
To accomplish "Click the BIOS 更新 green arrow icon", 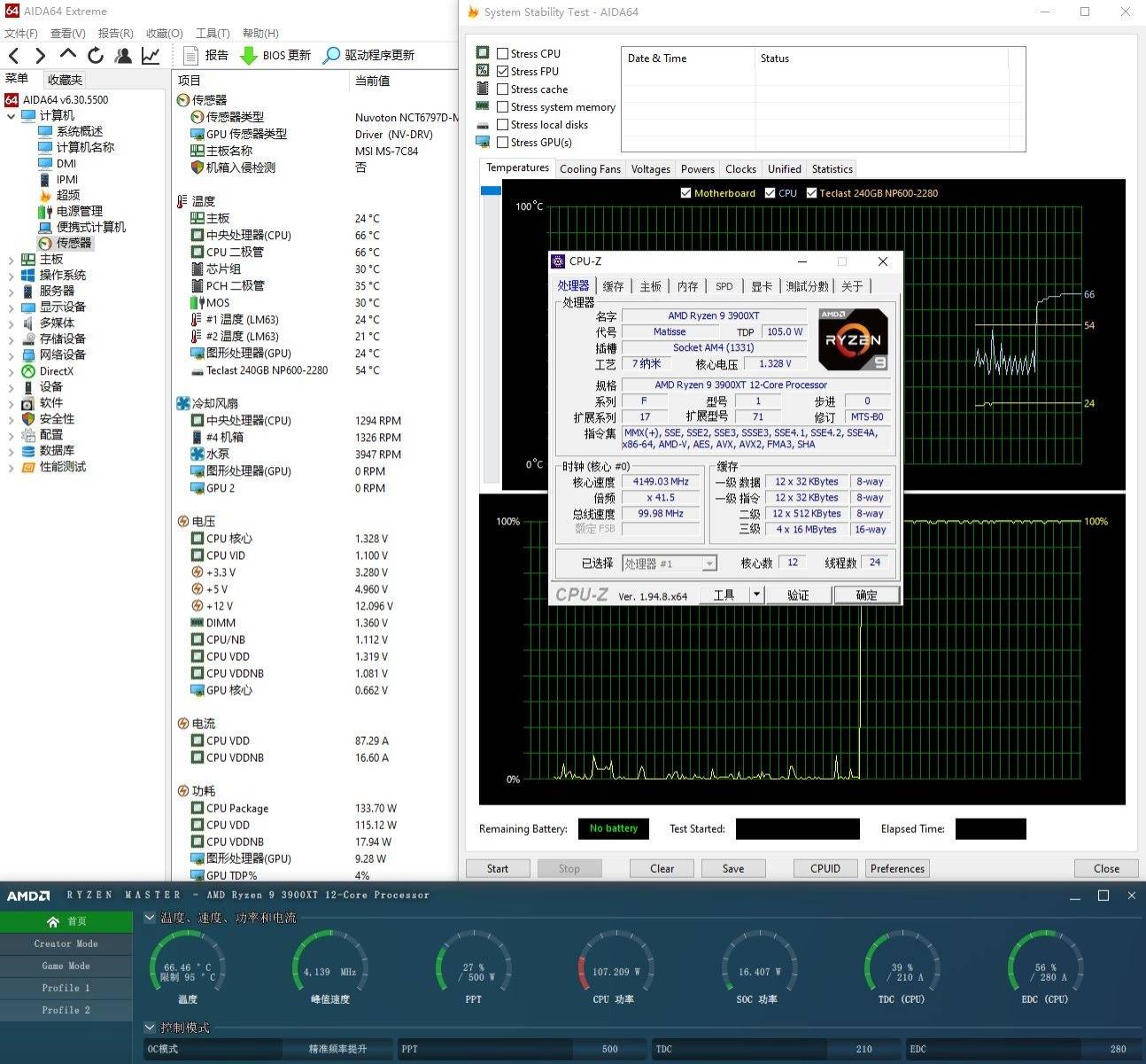I will point(249,55).
